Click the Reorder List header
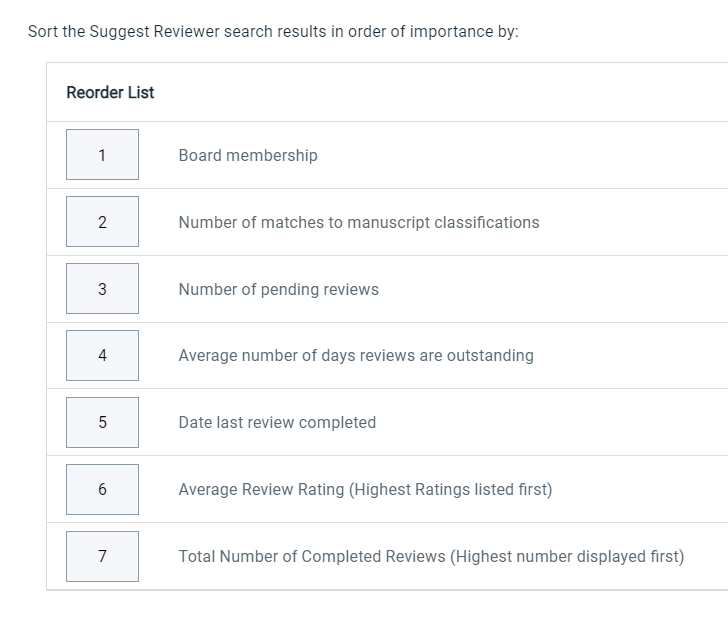This screenshot has width=728, height=623. 110,92
